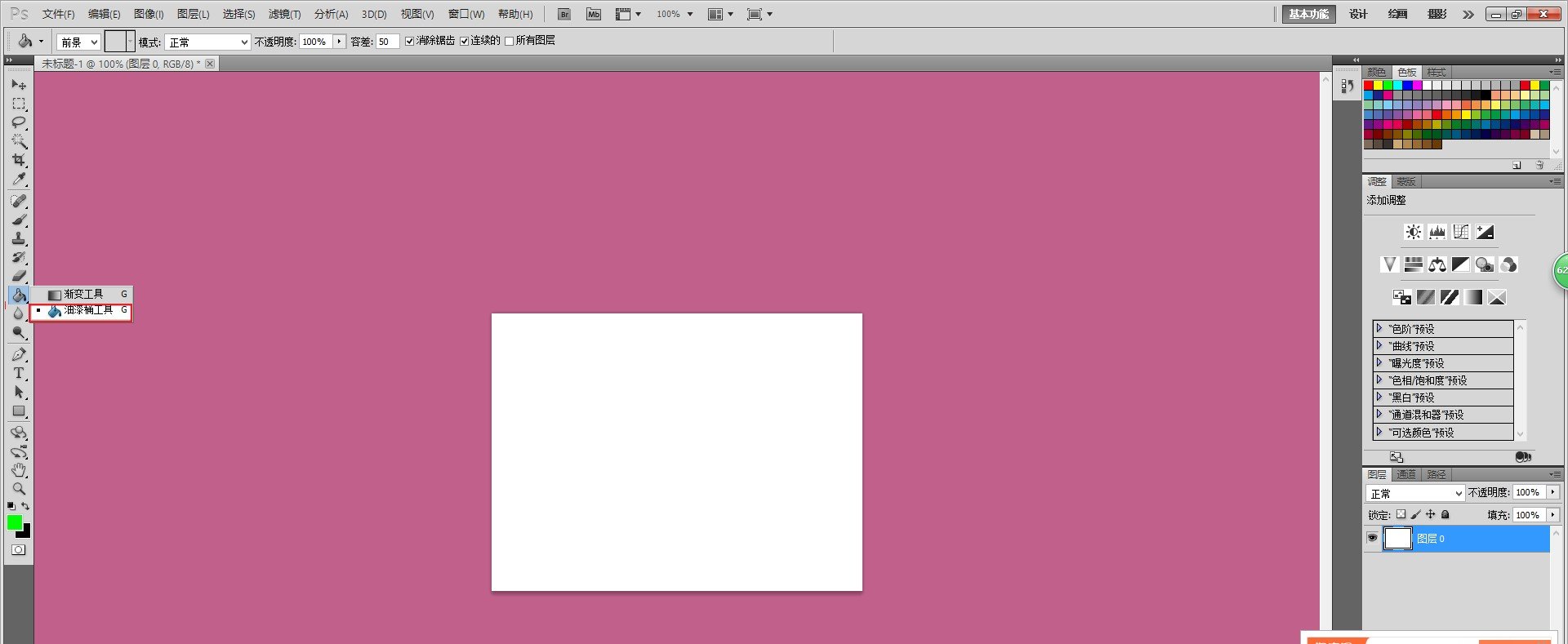Screen dimensions: 1568x644
Task: Enable the 所有图层 all layers checkbox
Action: pyautogui.click(x=509, y=41)
